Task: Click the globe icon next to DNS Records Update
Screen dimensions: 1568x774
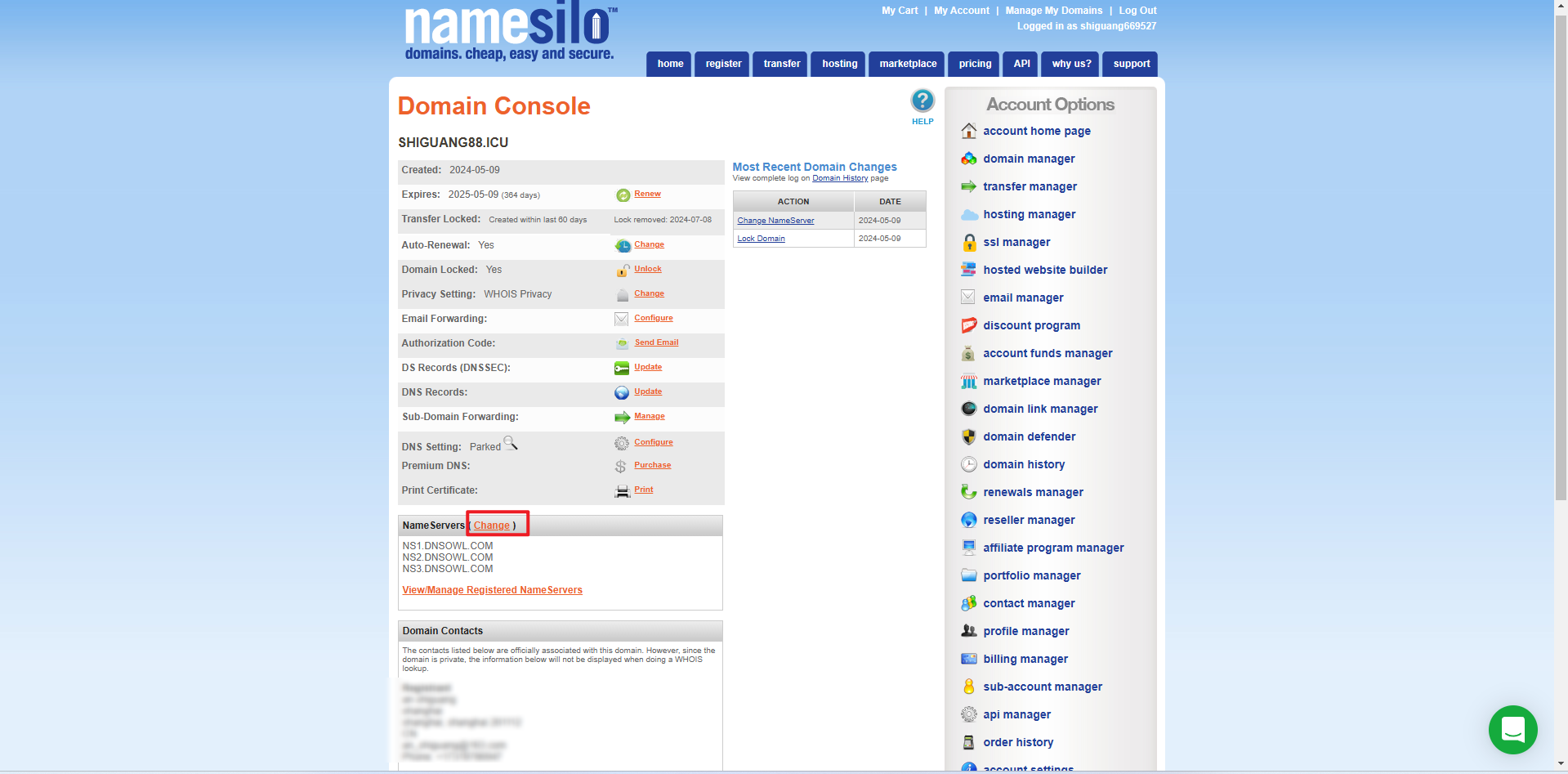Action: (622, 391)
